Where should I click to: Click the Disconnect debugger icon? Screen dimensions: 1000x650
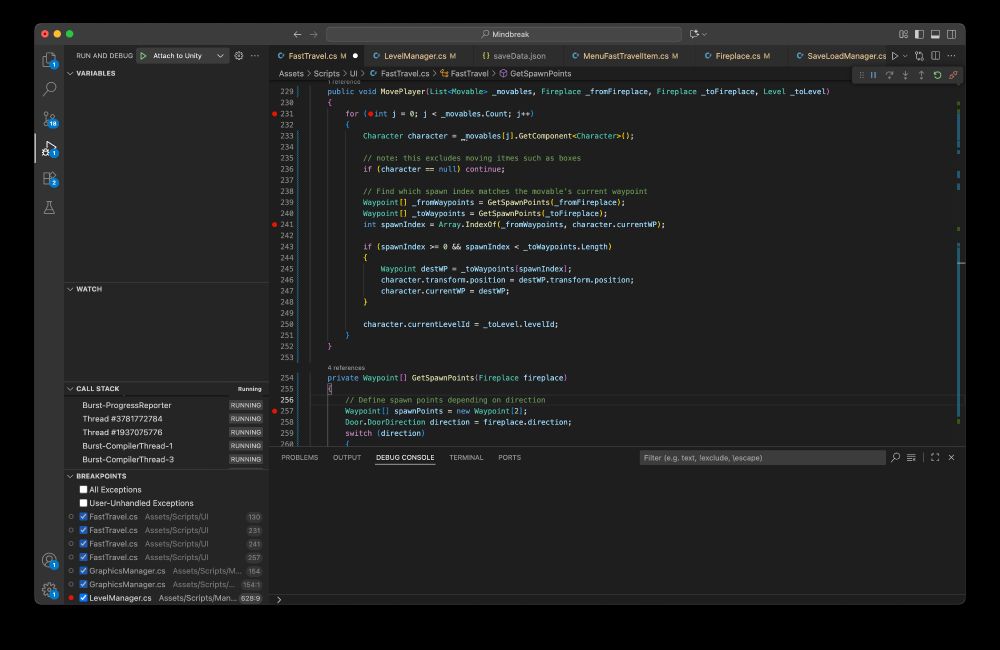(x=953, y=75)
